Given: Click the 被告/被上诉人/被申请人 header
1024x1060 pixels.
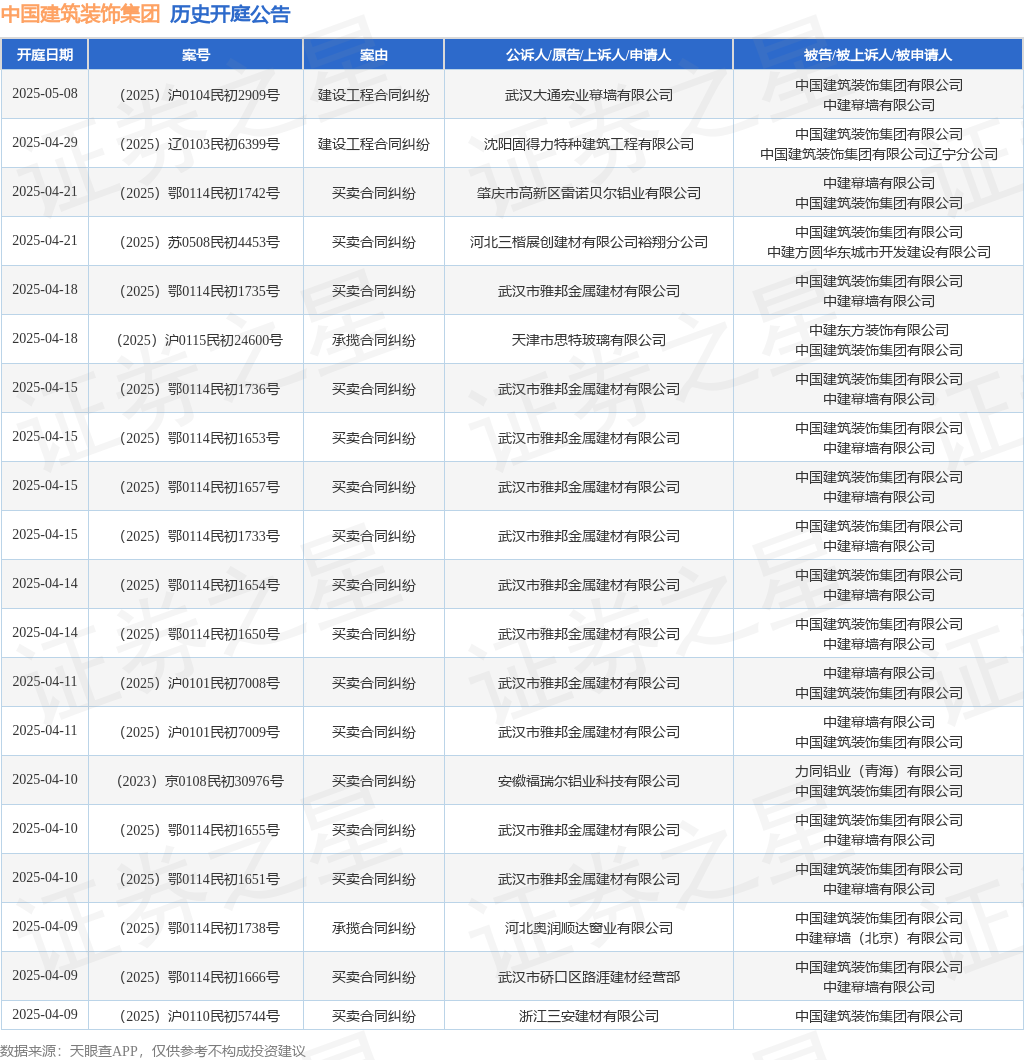Looking at the screenshot, I should 877,55.
